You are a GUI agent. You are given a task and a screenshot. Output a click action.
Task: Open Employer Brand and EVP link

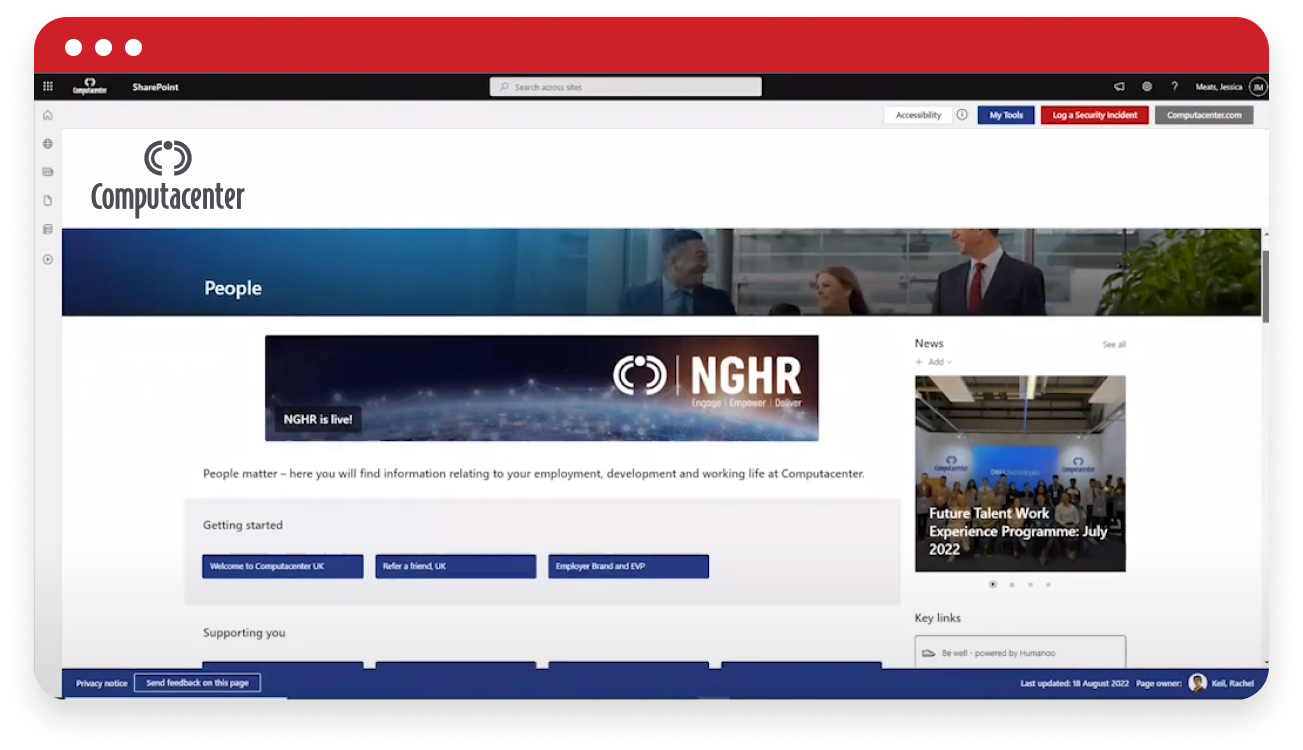(x=628, y=566)
